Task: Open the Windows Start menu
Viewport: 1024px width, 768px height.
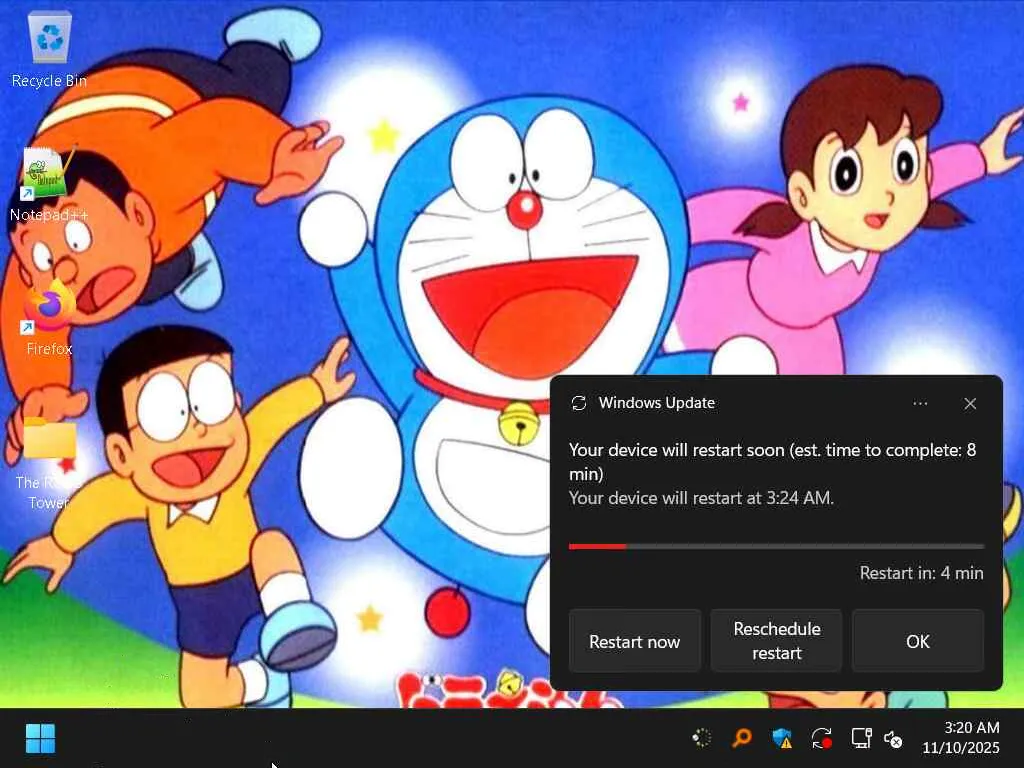Action: click(x=40, y=739)
